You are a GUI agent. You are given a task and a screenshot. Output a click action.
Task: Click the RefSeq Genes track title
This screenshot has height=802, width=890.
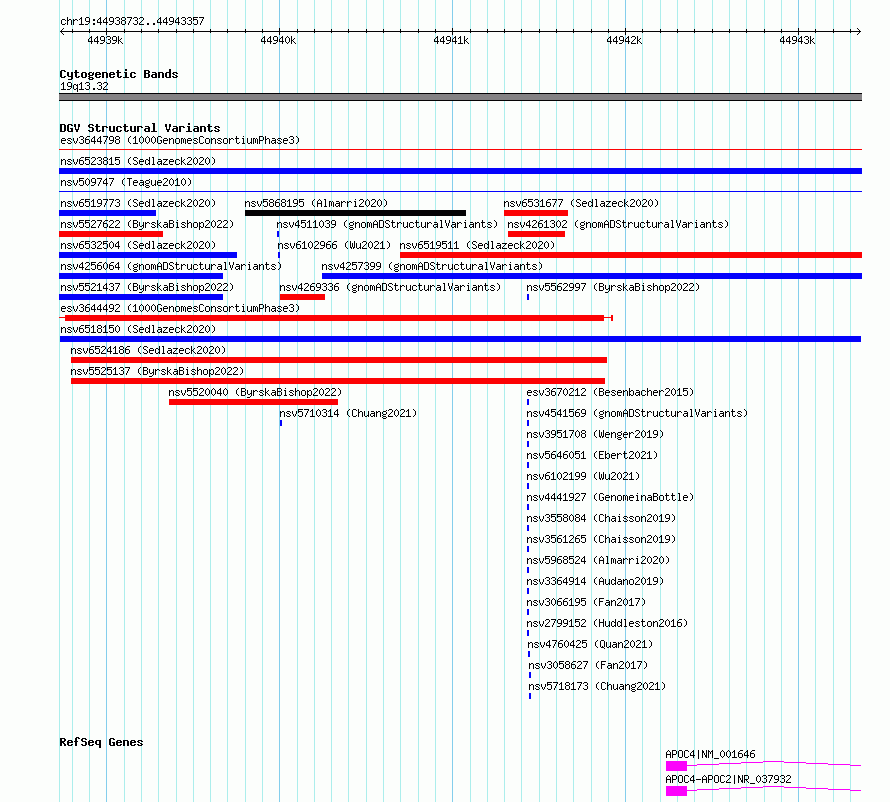pyautogui.click(x=101, y=742)
